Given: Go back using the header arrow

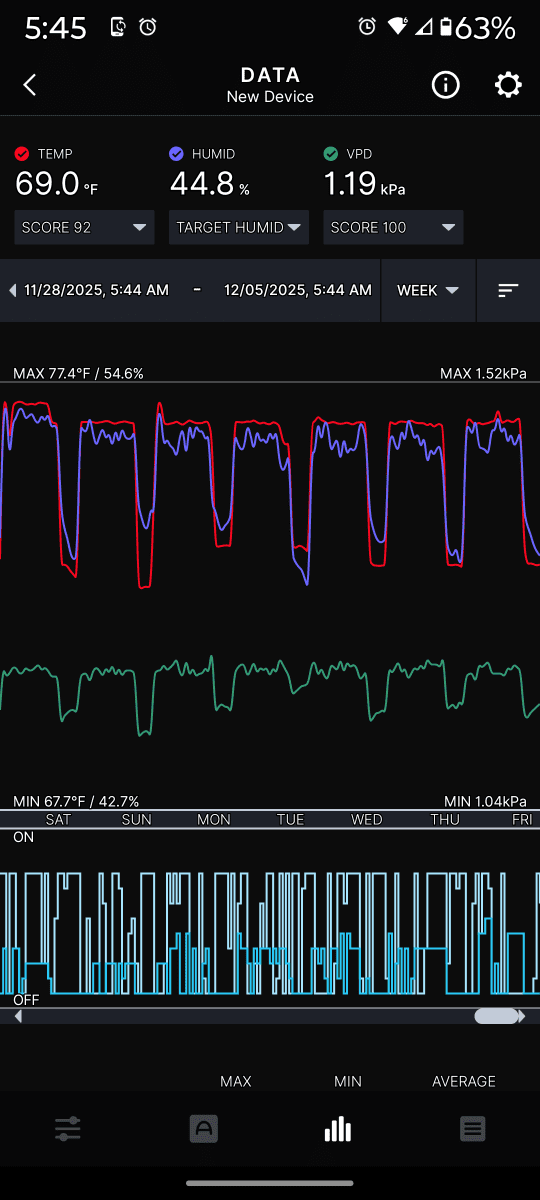Looking at the screenshot, I should pos(30,85).
